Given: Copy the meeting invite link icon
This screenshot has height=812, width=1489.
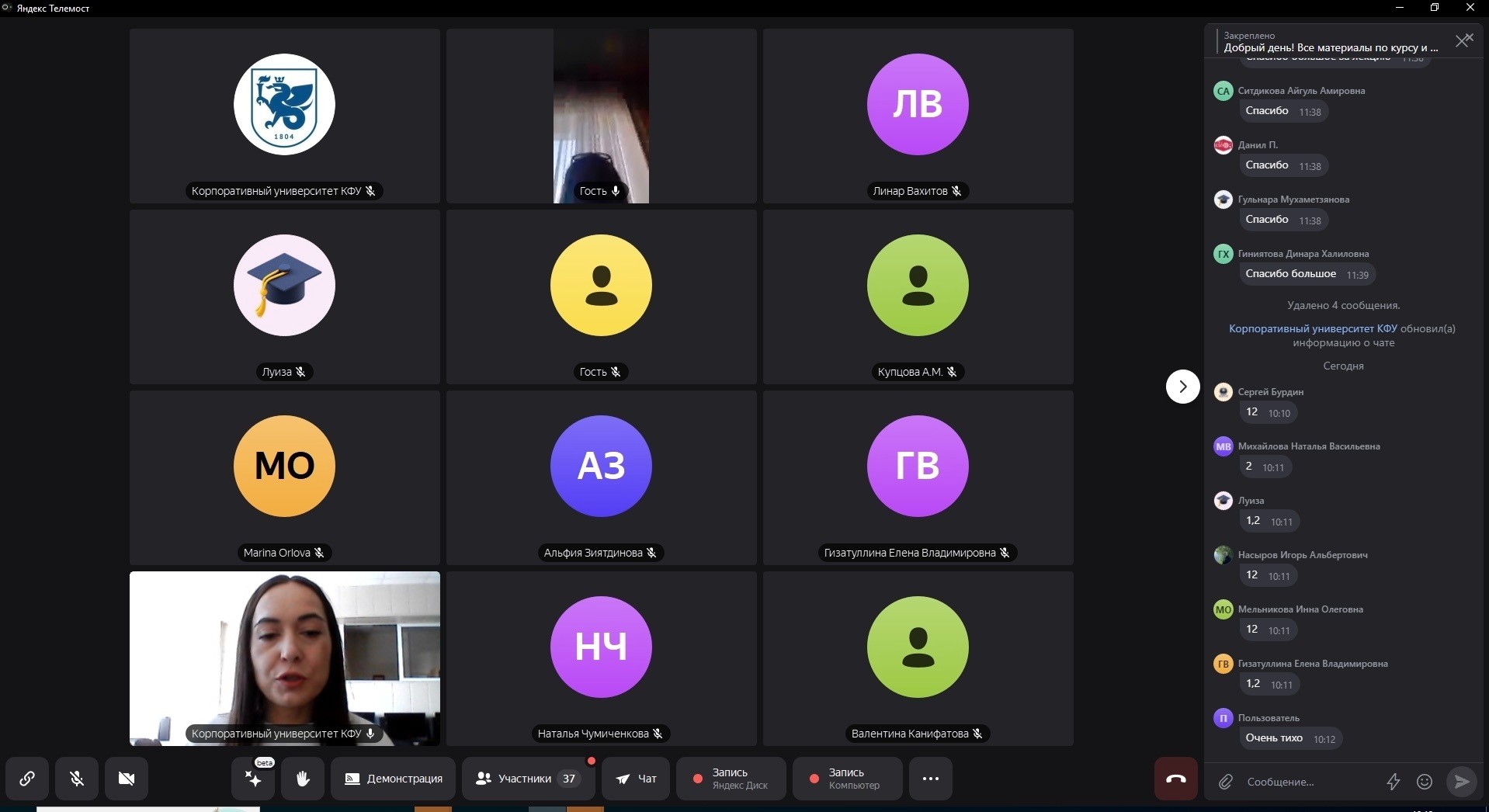Looking at the screenshot, I should pyautogui.click(x=27, y=778).
